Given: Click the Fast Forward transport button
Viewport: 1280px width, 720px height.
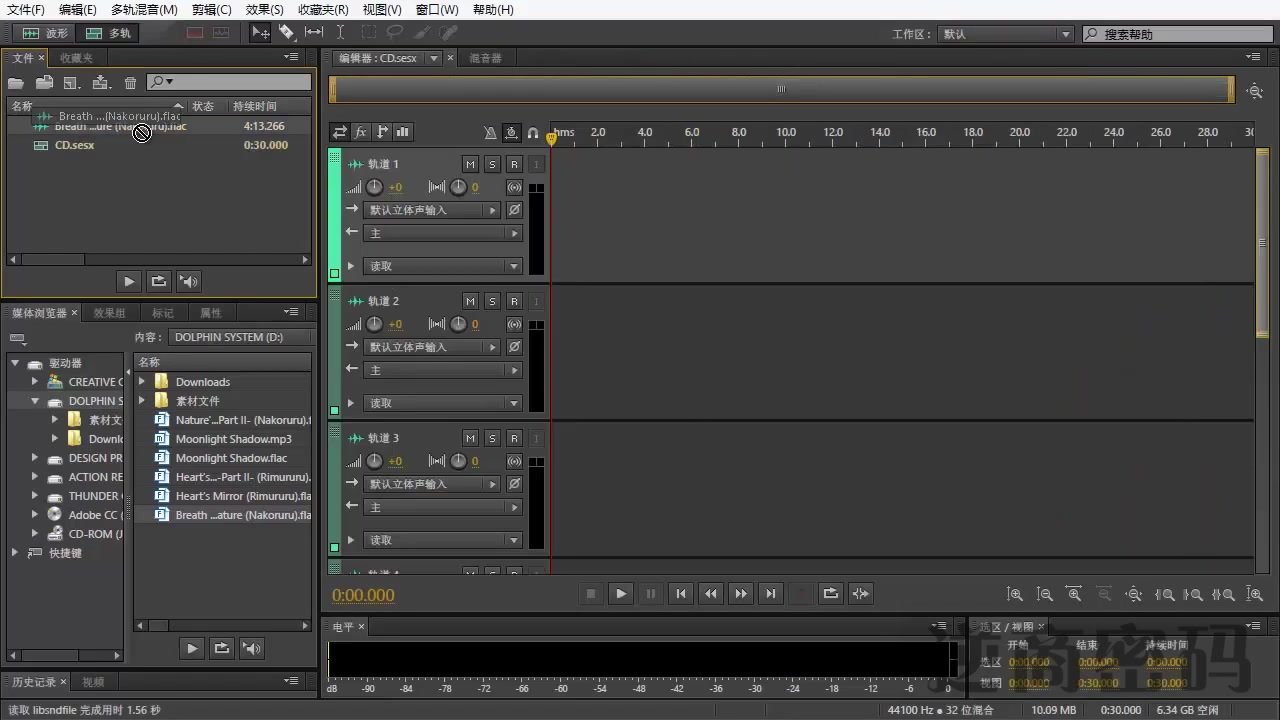Looking at the screenshot, I should (741, 594).
